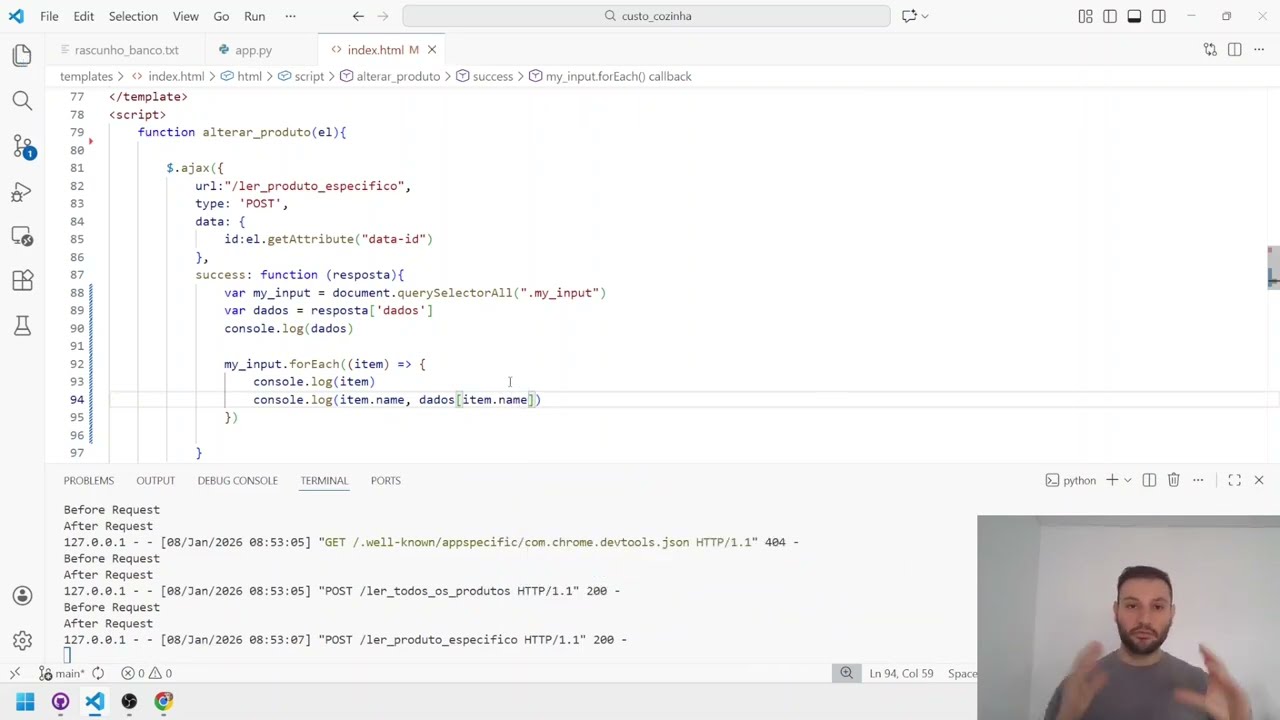
Task: Open the Edit menu
Action: click(x=84, y=16)
